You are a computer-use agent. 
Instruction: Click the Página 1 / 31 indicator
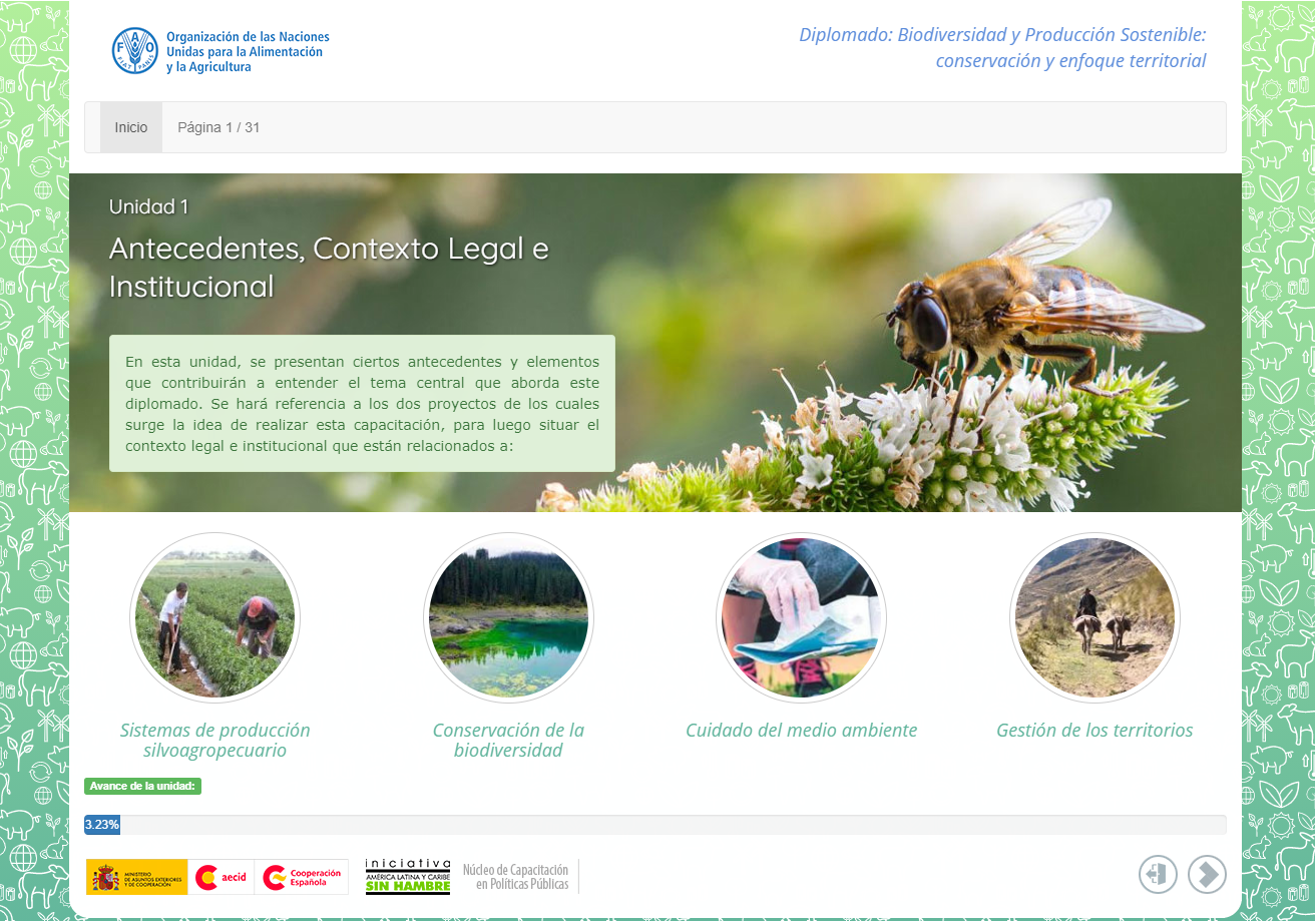click(219, 127)
